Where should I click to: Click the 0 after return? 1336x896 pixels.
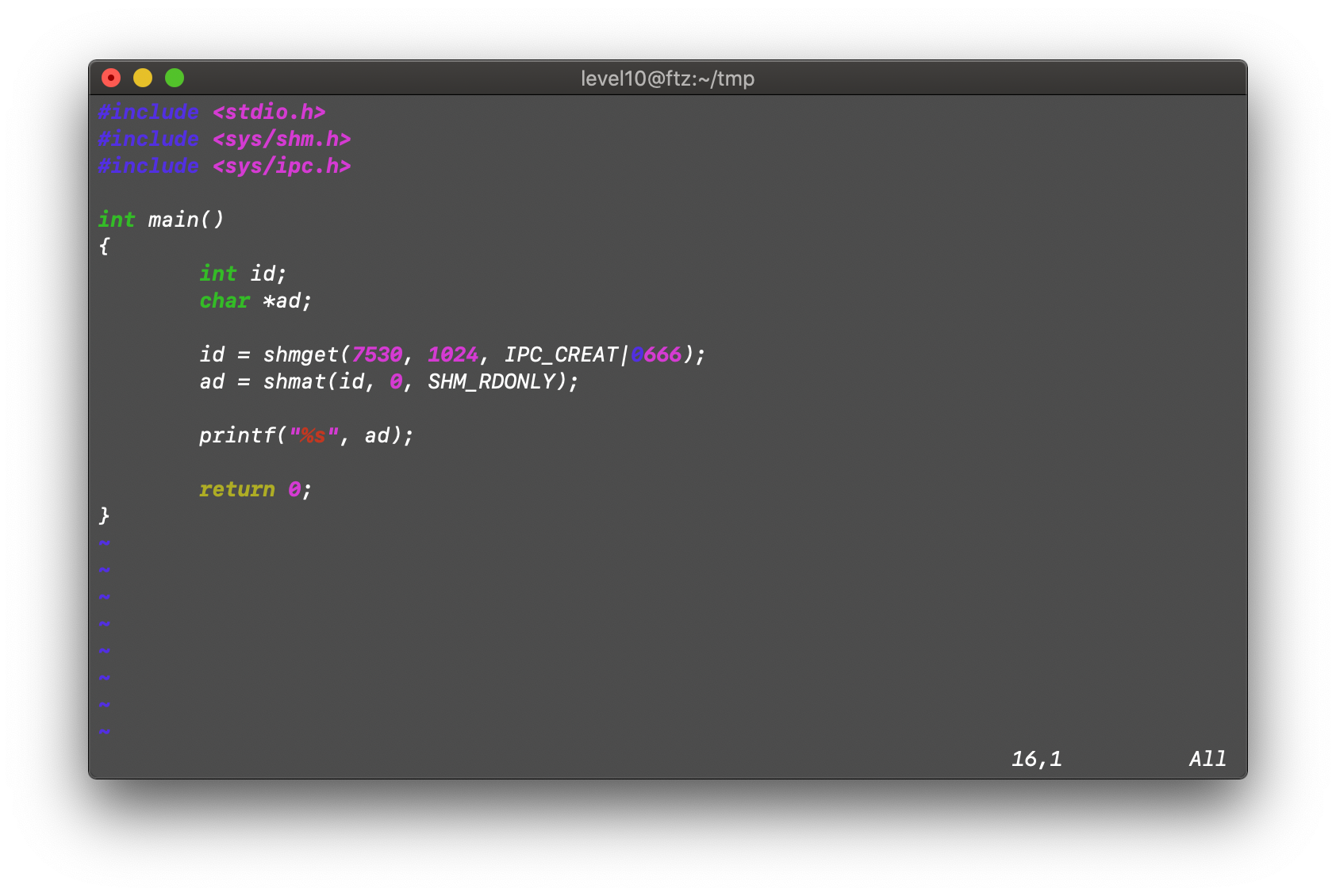(294, 489)
